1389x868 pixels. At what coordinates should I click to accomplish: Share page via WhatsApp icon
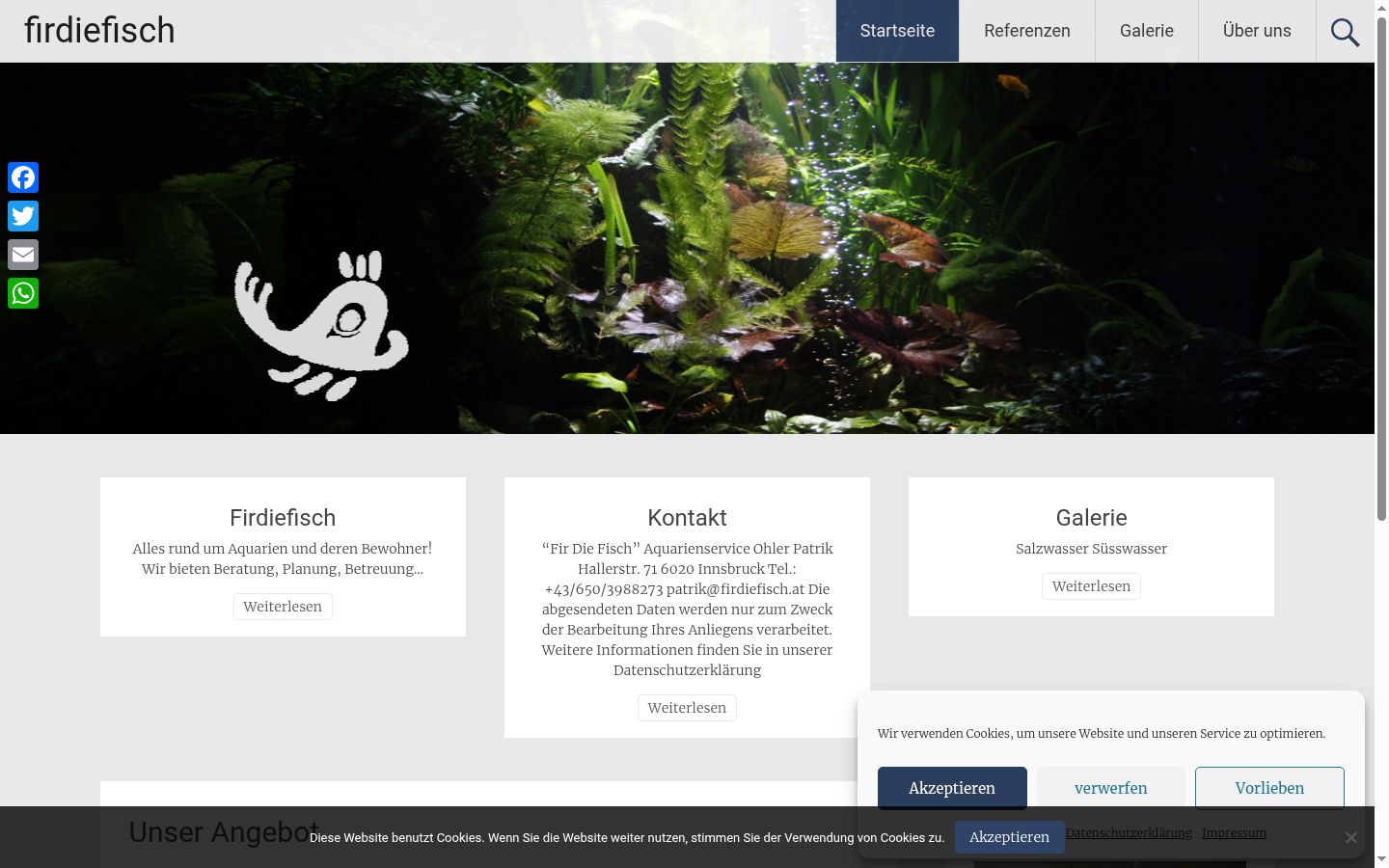[23, 293]
